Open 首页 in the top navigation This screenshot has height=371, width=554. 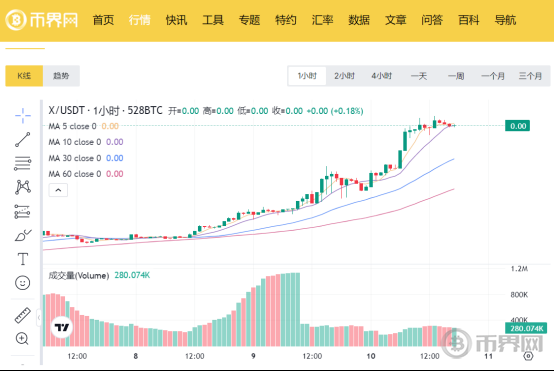click(x=103, y=20)
